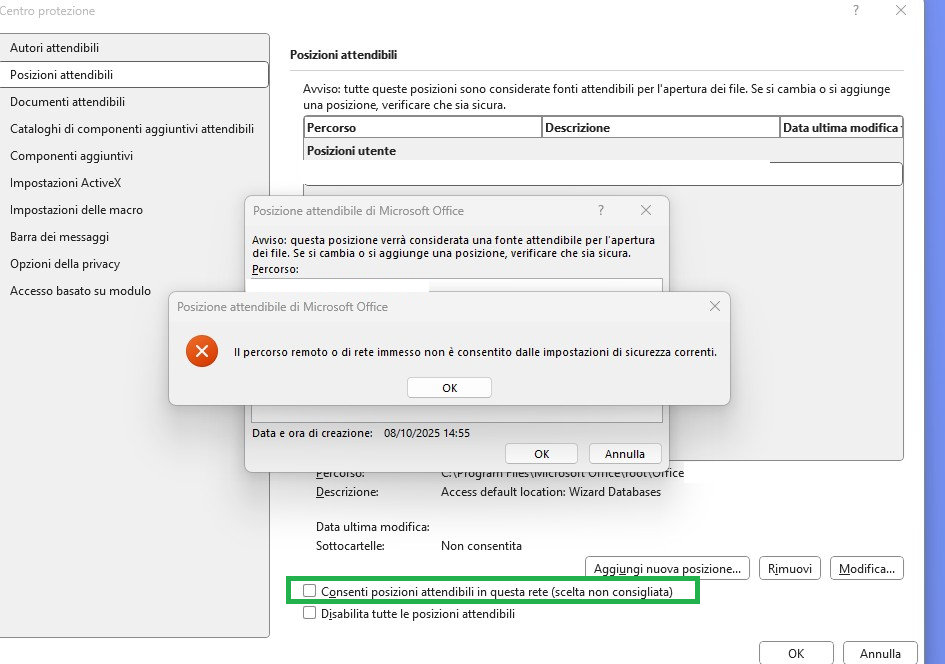Screen dimensions: 945x664
Task: Sort the list by the Percorso column
Action: [423, 128]
